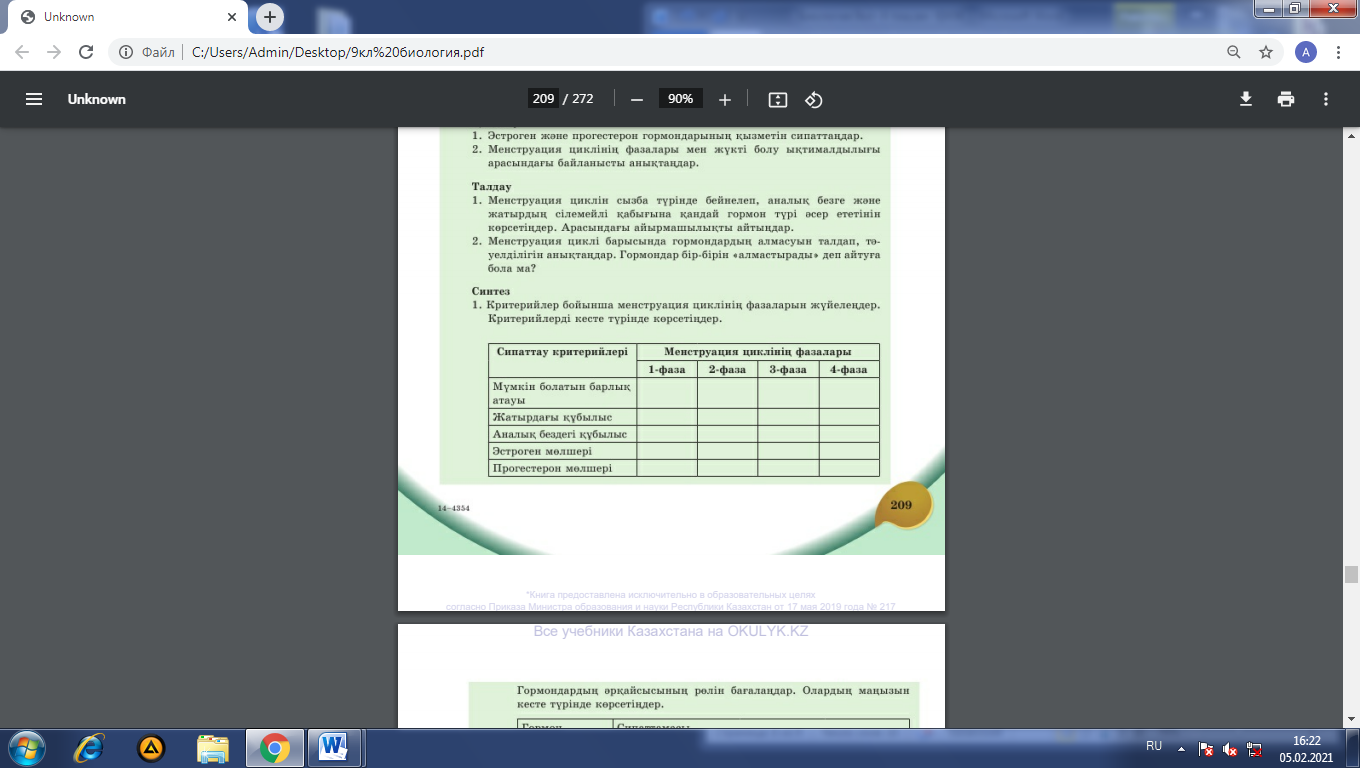Rotate the PDF counterclockwise

pos(814,99)
